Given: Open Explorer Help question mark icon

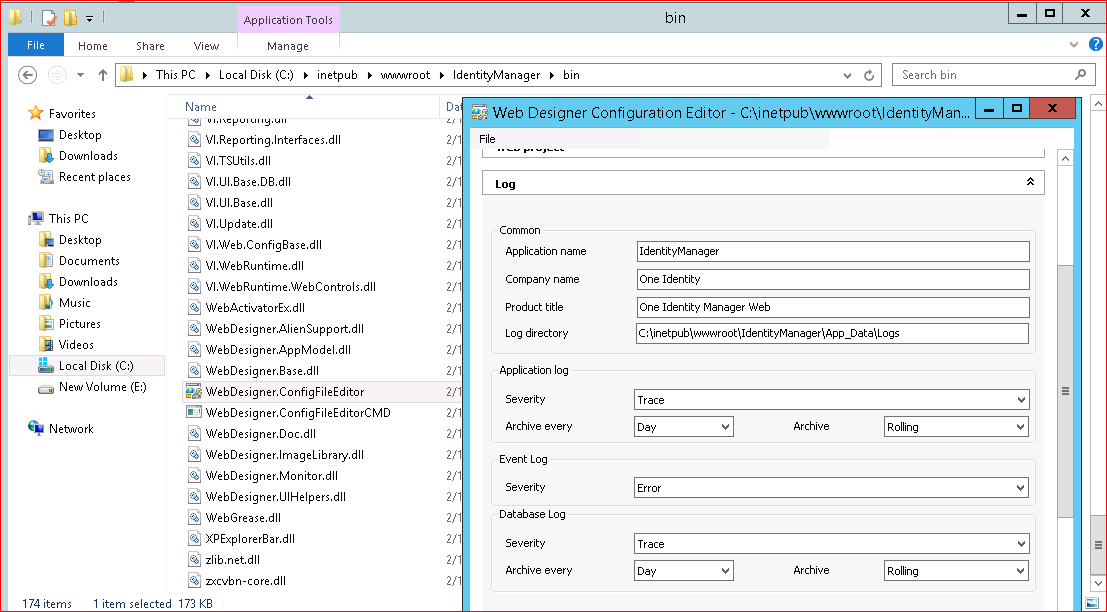Looking at the screenshot, I should tap(1095, 44).
